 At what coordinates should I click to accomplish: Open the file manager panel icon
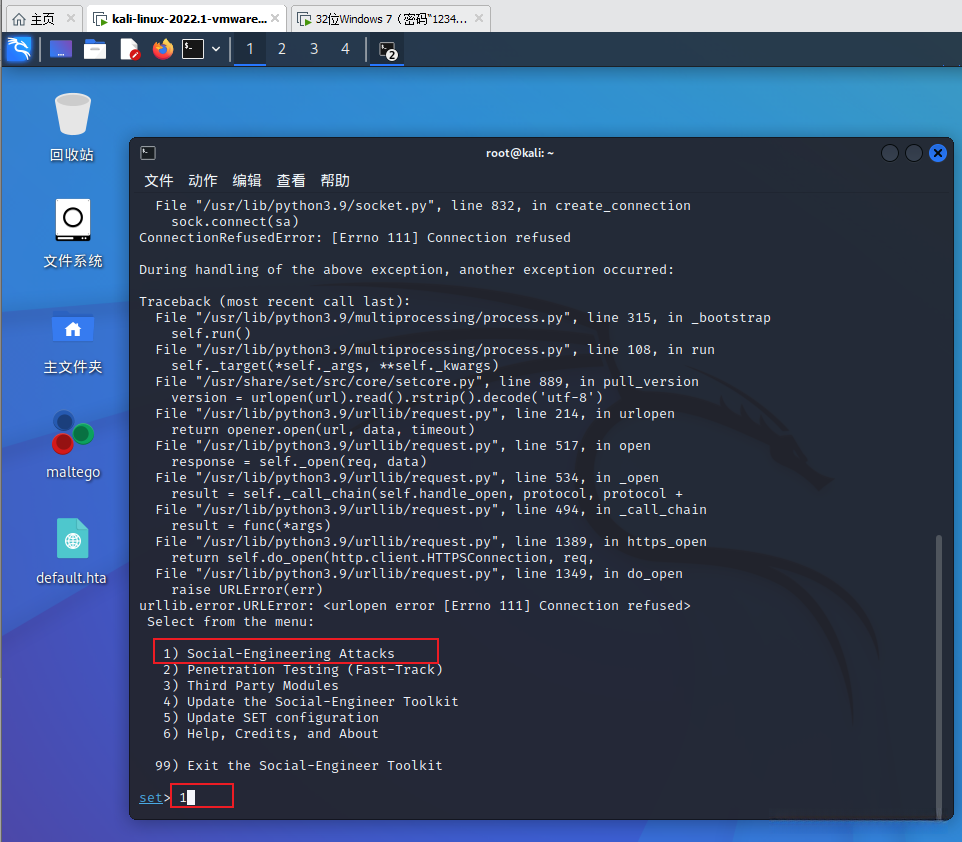(94, 49)
